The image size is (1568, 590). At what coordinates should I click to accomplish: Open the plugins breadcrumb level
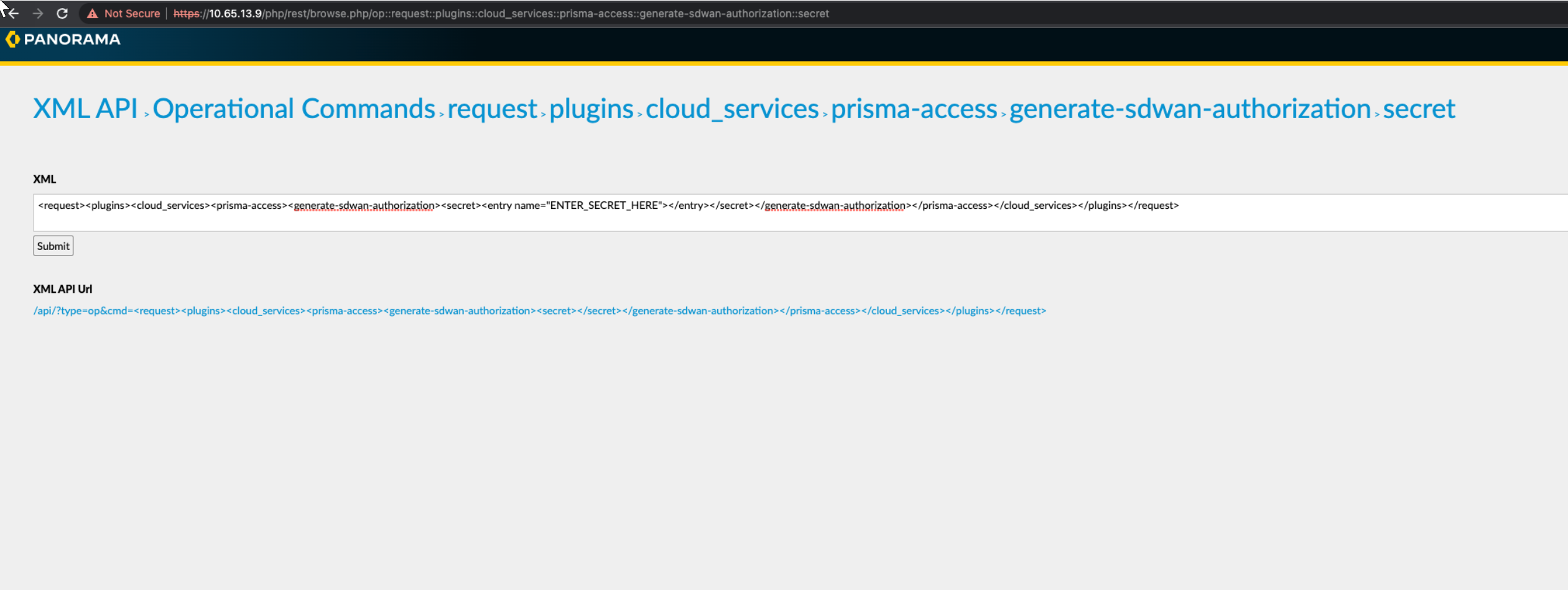click(591, 109)
